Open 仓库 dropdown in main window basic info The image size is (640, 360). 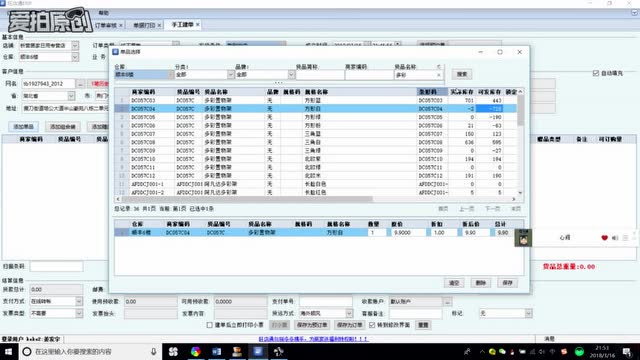pyautogui.click(x=75, y=57)
